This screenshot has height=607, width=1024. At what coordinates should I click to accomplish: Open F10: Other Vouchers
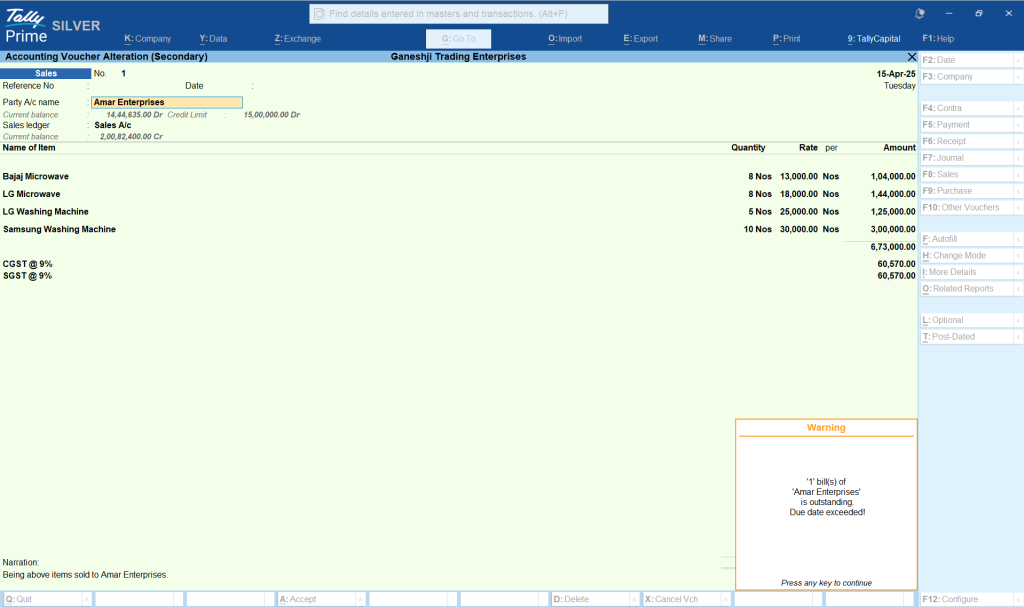pyautogui.click(x=967, y=208)
